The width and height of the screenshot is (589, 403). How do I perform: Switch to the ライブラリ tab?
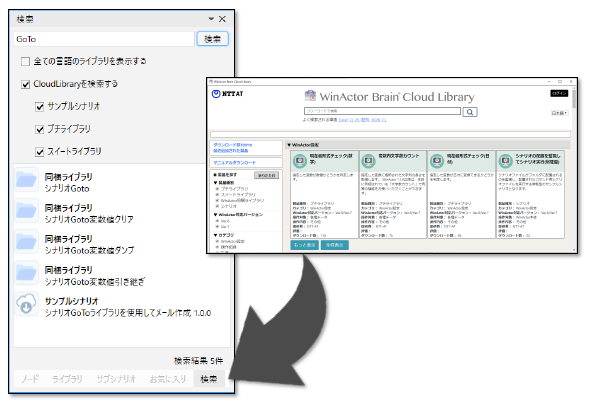(x=67, y=379)
